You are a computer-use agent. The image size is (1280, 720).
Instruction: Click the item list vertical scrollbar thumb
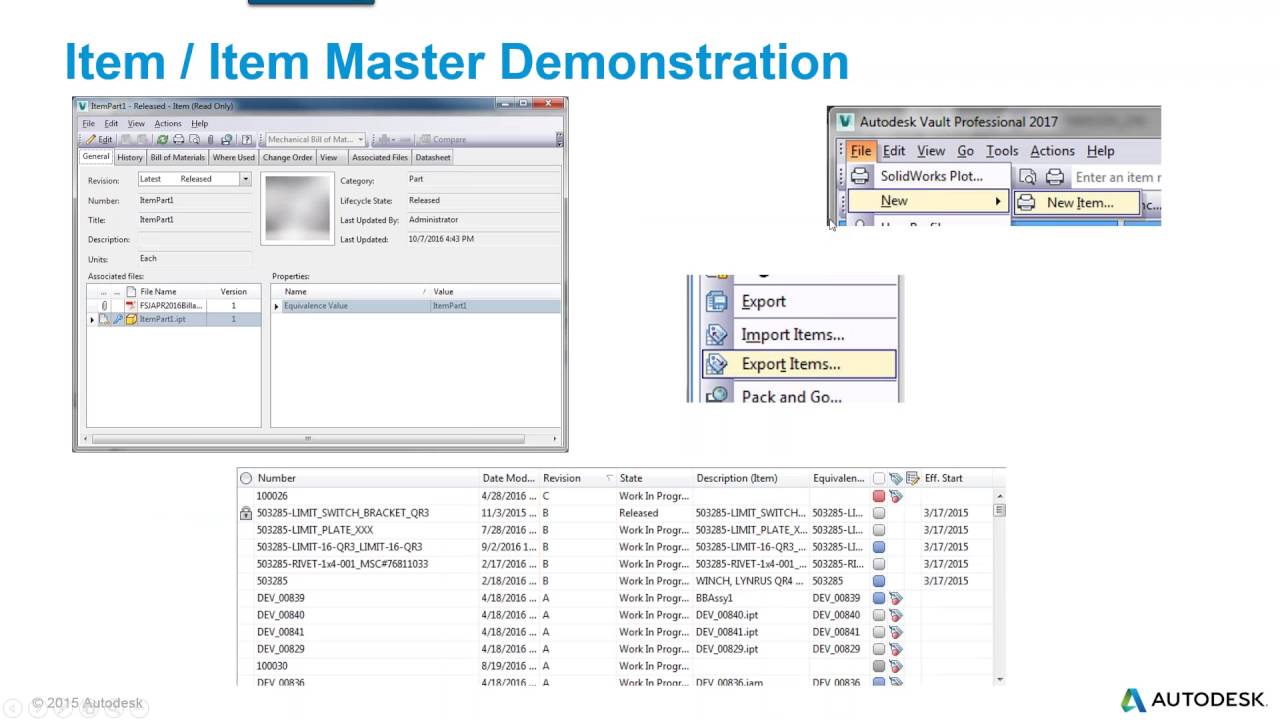click(x=999, y=509)
